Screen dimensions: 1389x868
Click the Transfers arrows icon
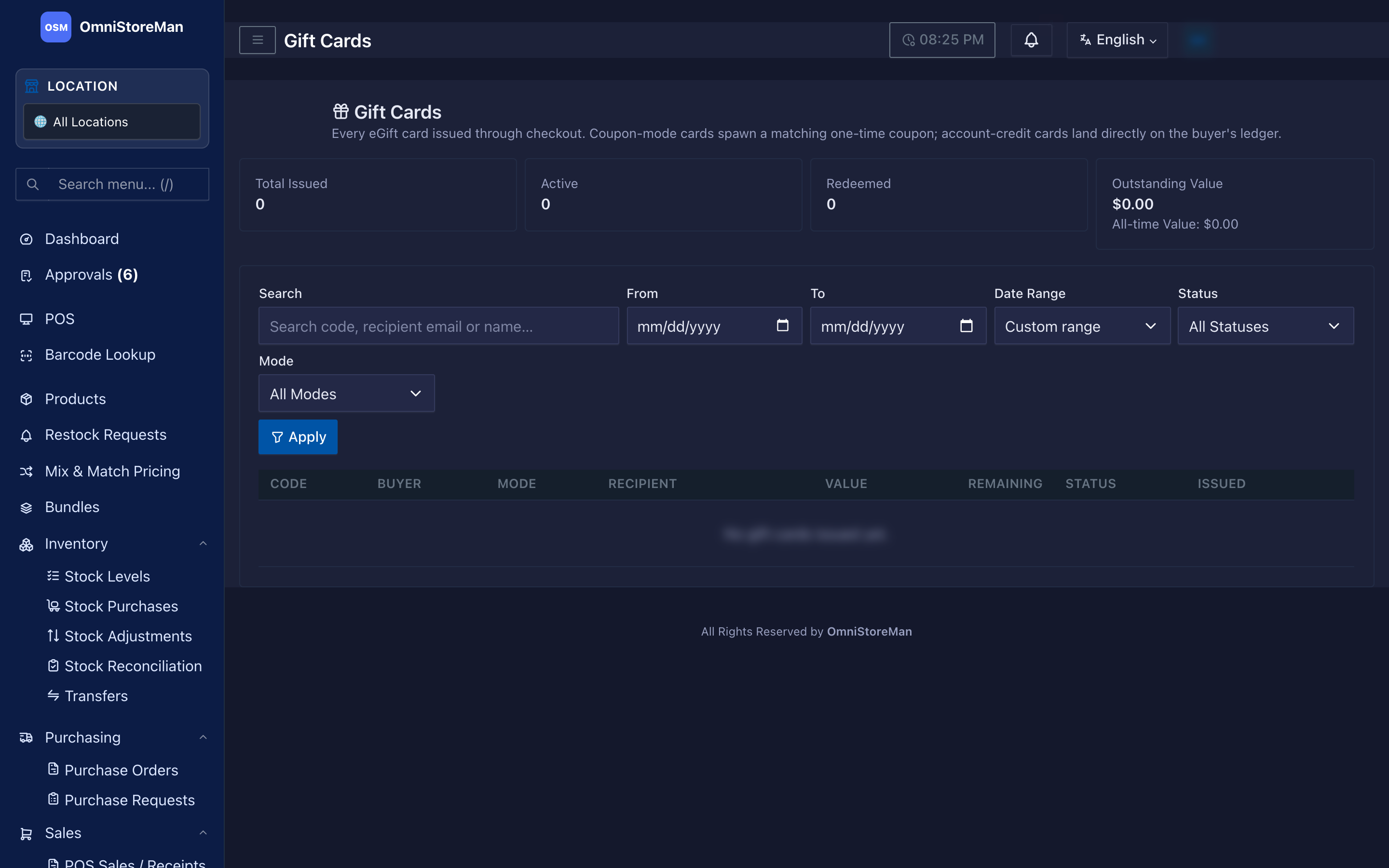(x=53, y=695)
